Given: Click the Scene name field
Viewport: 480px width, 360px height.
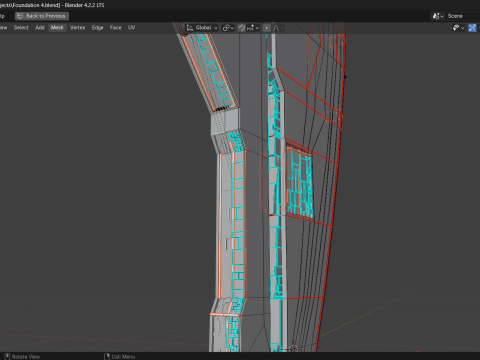Looking at the screenshot, I should pyautogui.click(x=463, y=16).
